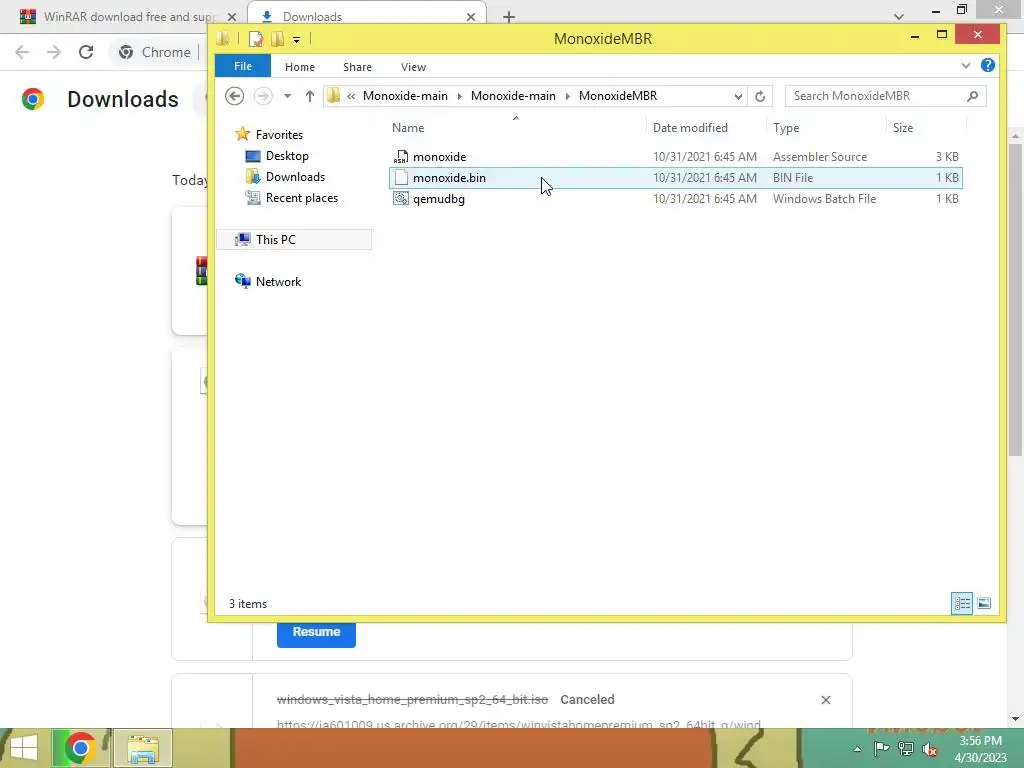Open the File ribbon tab
Viewport: 1024px width, 768px height.
pos(242,67)
